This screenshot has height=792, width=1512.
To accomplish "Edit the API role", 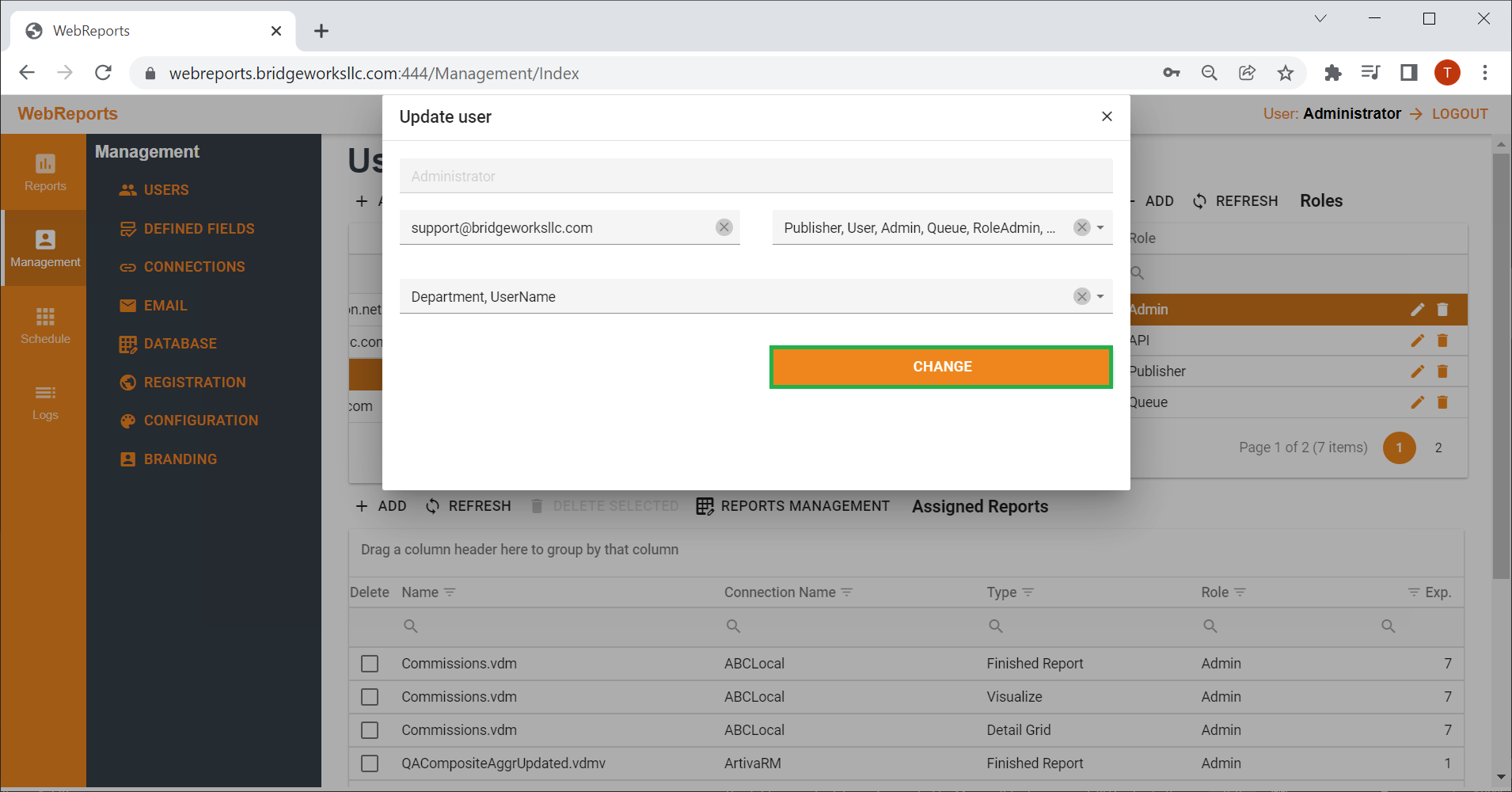I will [x=1417, y=341].
